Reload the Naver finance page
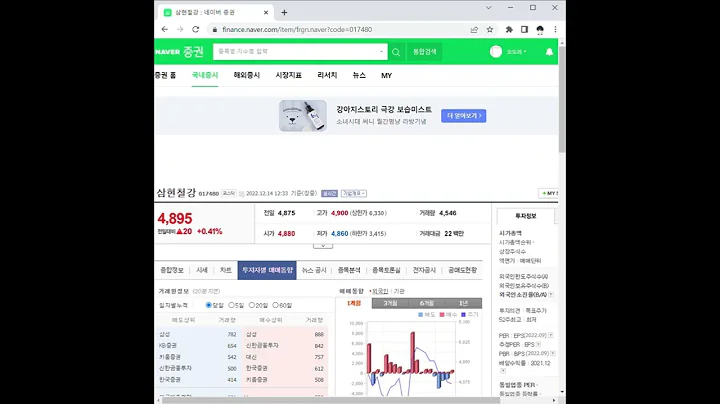 (196, 29)
